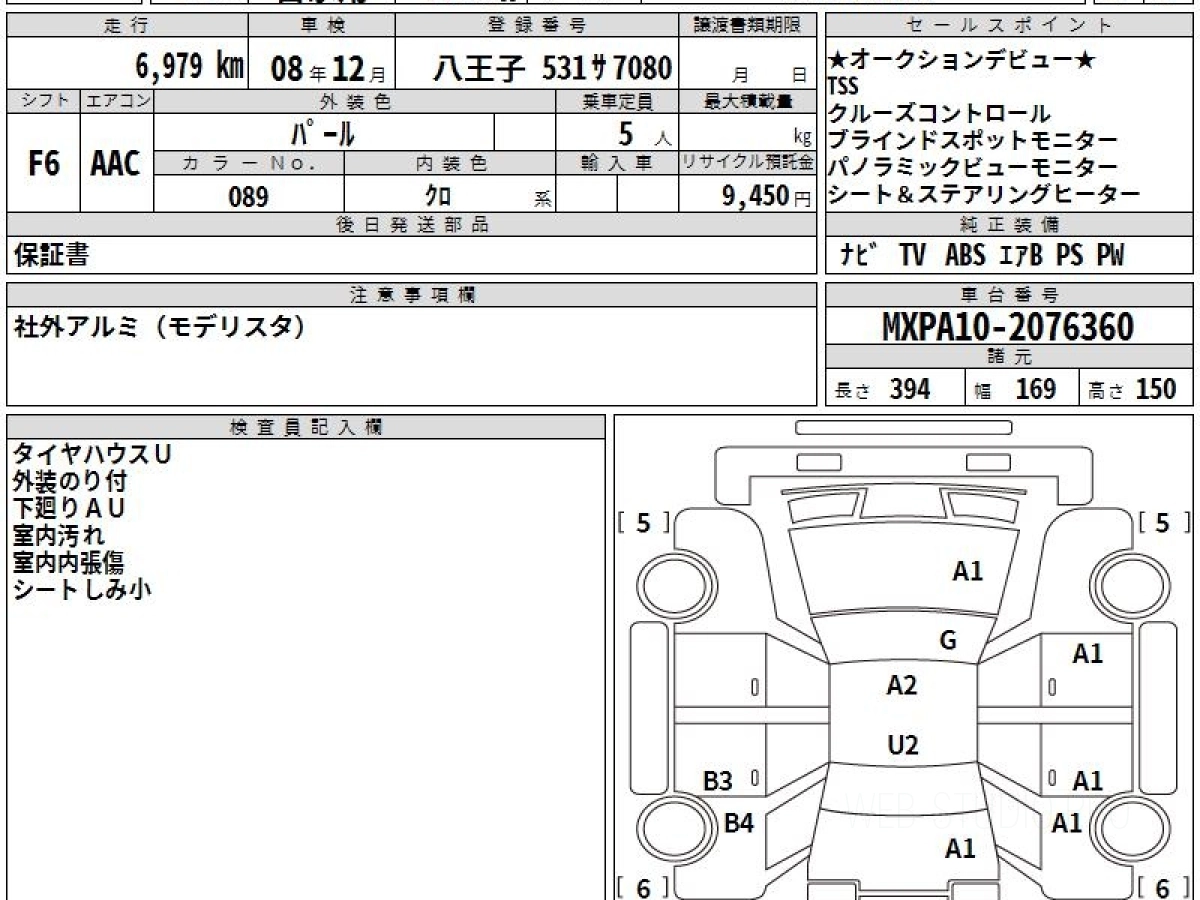Image resolution: width=1200 pixels, height=900 pixels.
Task: Click the 車台番号 header
Action: [1010, 295]
